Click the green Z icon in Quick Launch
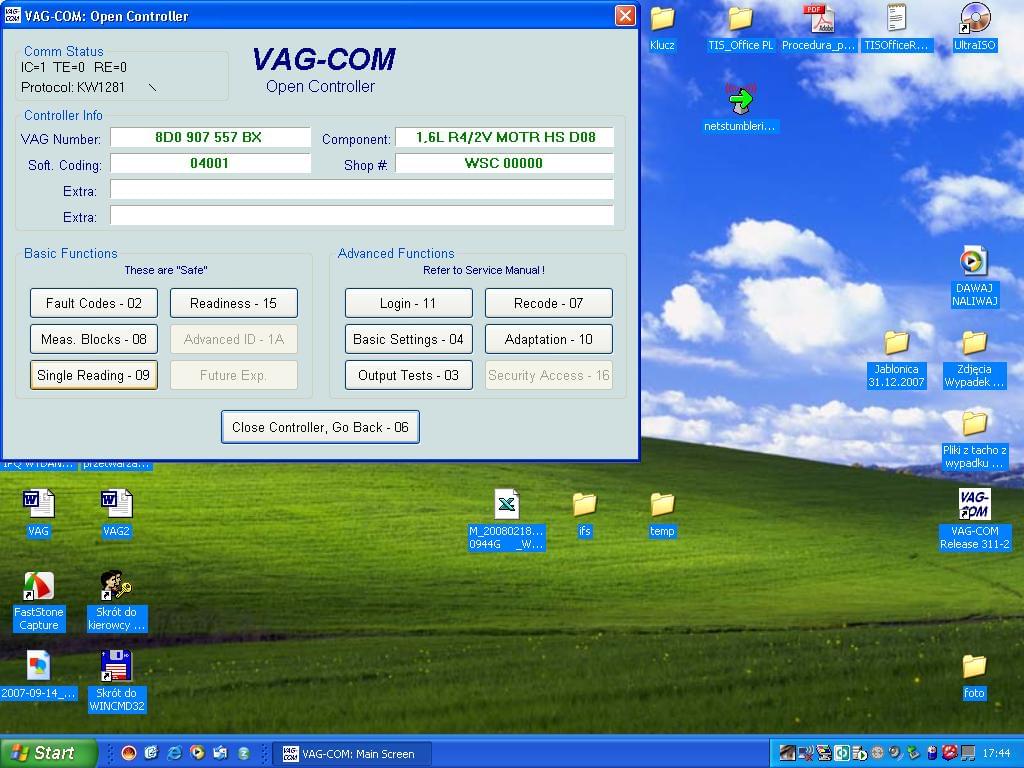Screen dimensions: 1024x768 [244, 753]
